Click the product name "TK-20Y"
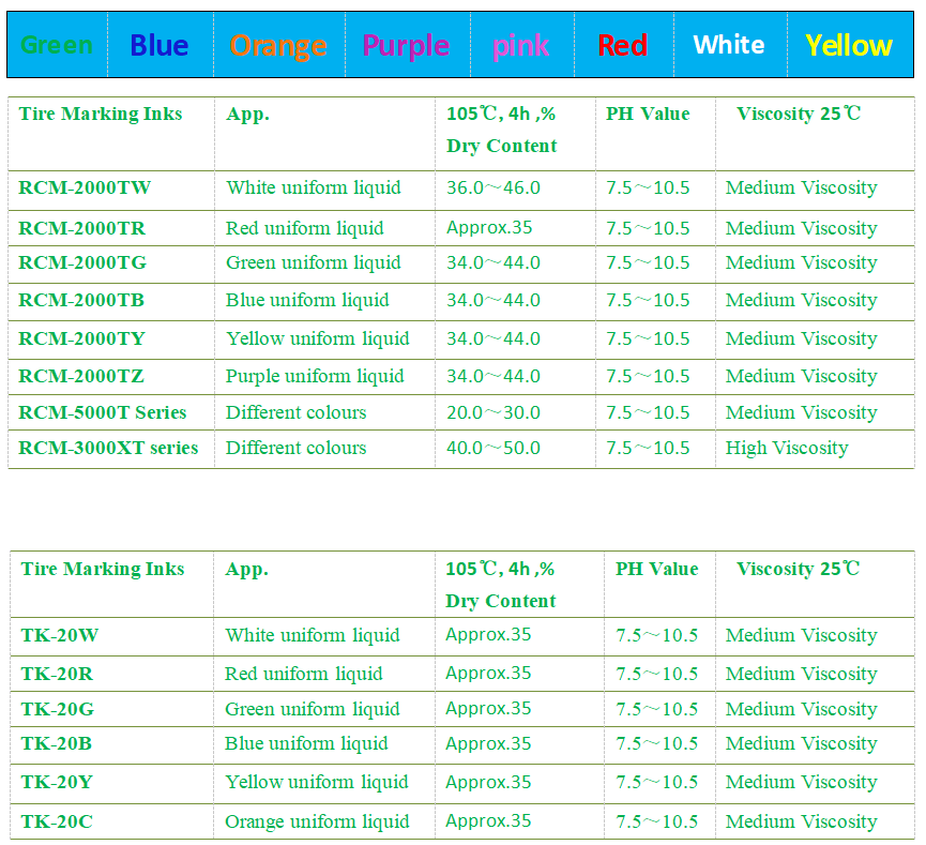The width and height of the screenshot is (926, 845). (x=57, y=782)
